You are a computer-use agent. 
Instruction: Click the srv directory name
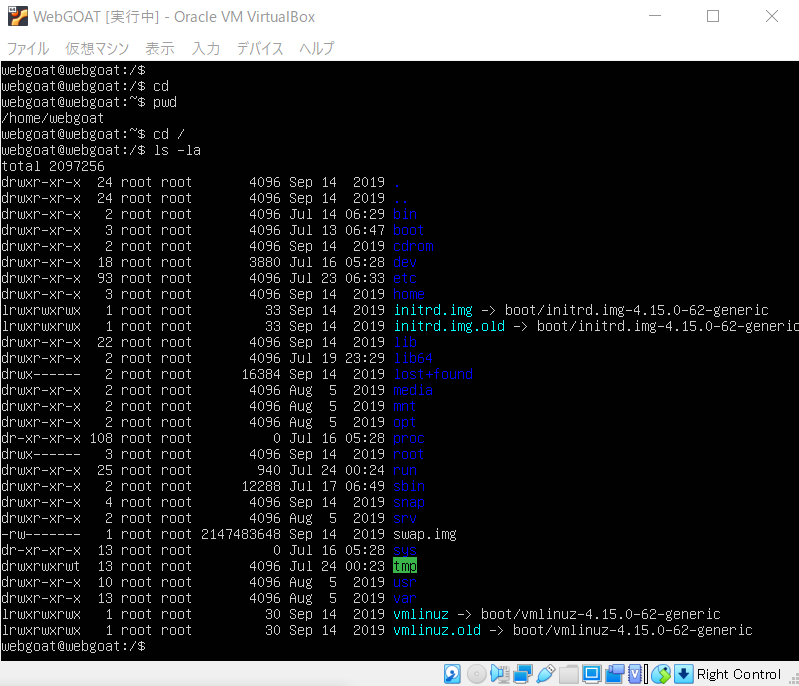[x=405, y=518]
